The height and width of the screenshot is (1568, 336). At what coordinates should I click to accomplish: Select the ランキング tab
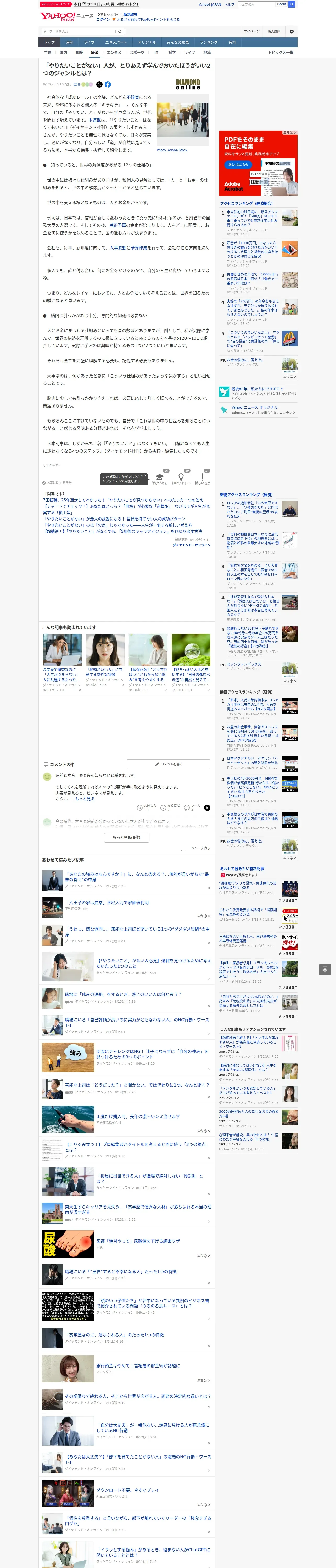(x=209, y=42)
